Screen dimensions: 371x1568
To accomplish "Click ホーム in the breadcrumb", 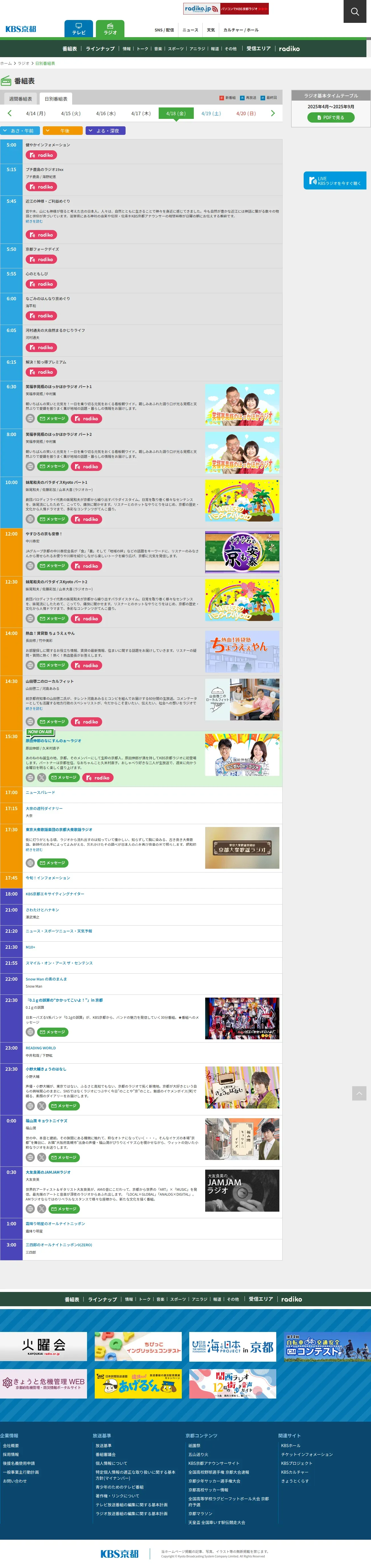I will (6, 63).
